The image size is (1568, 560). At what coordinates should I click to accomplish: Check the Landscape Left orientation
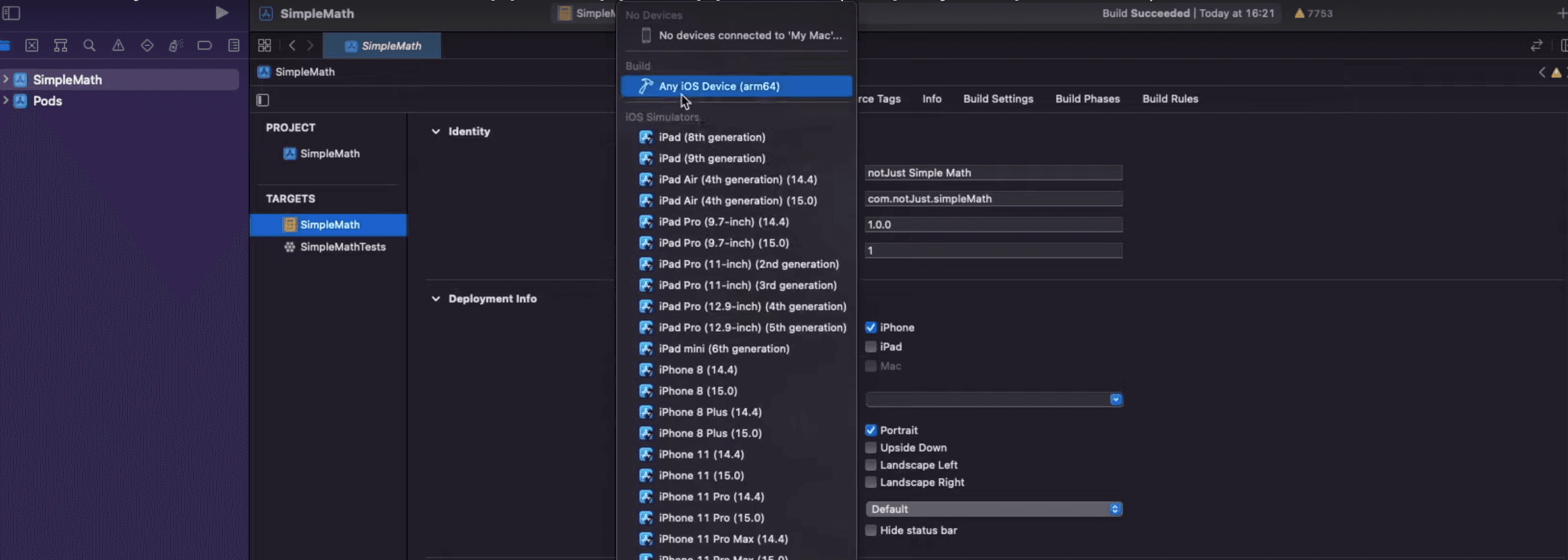click(871, 465)
